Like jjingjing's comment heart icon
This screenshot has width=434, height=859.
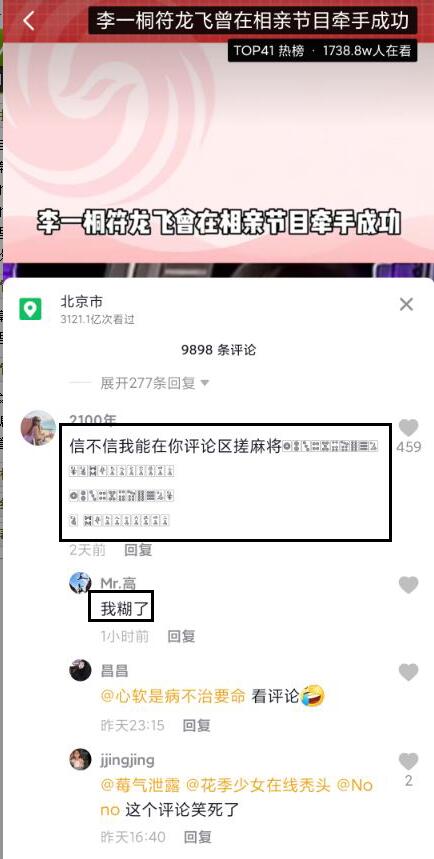408,761
